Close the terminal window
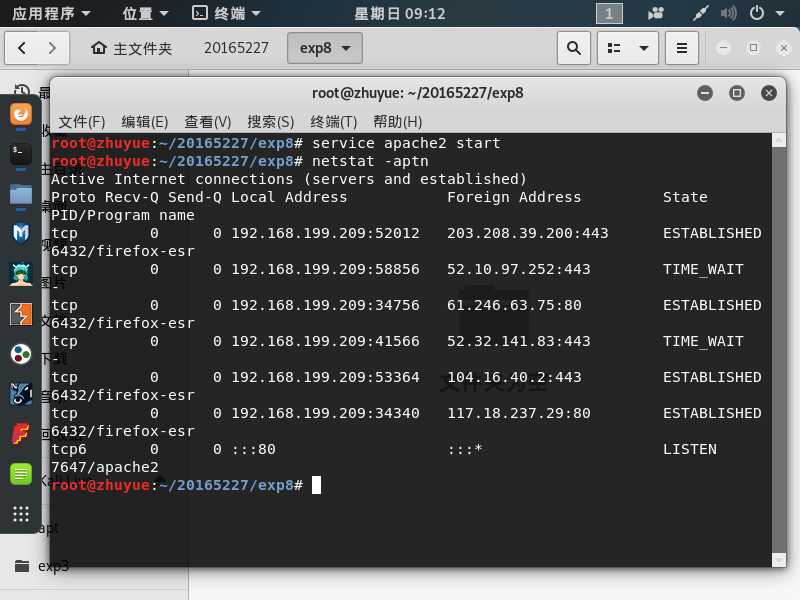The image size is (800, 600). [x=769, y=93]
